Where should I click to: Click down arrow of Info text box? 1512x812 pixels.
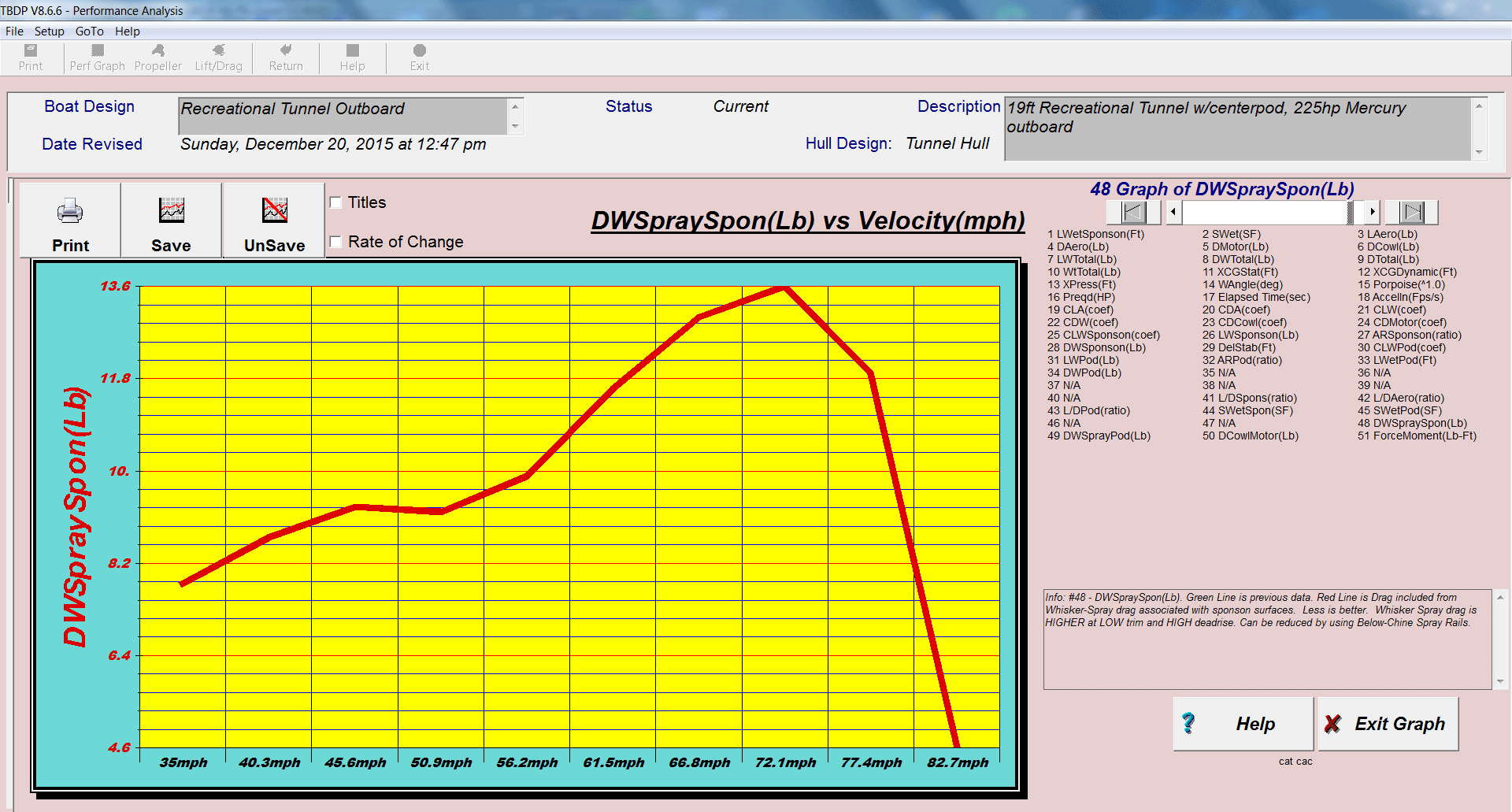tap(1500, 681)
